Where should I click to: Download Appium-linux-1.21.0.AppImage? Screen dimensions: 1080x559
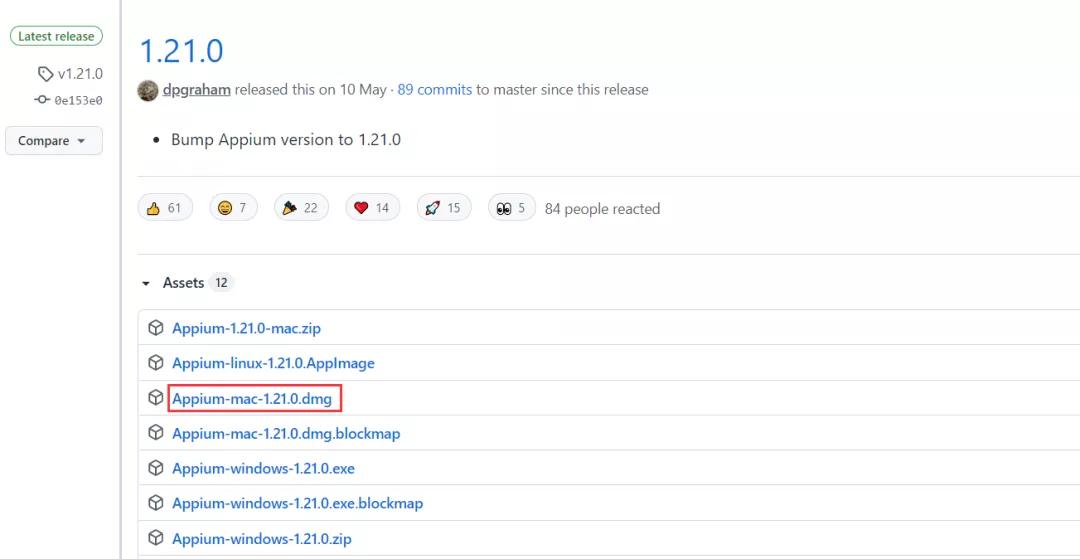pyautogui.click(x=273, y=363)
